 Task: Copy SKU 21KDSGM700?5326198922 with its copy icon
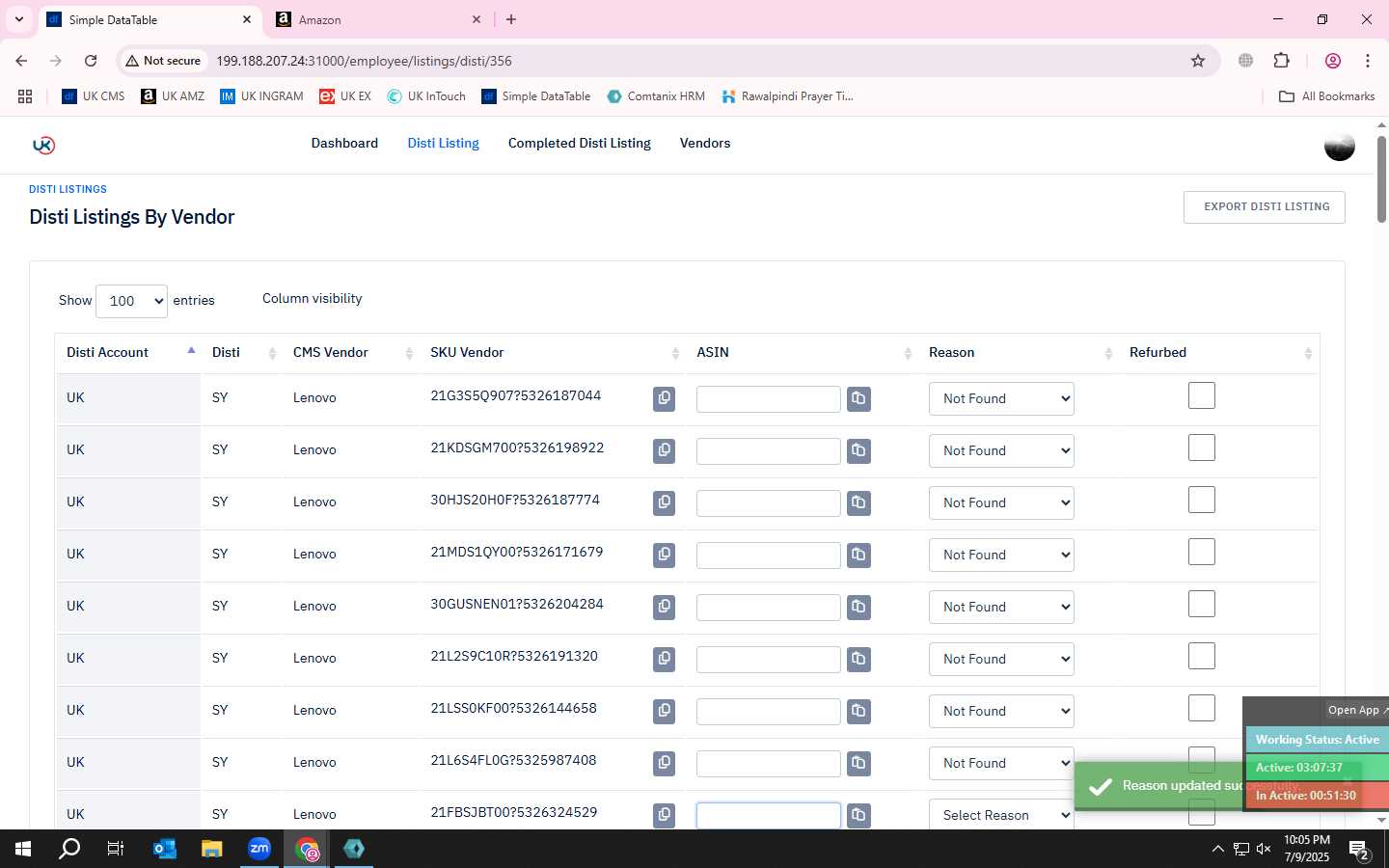pyautogui.click(x=664, y=450)
